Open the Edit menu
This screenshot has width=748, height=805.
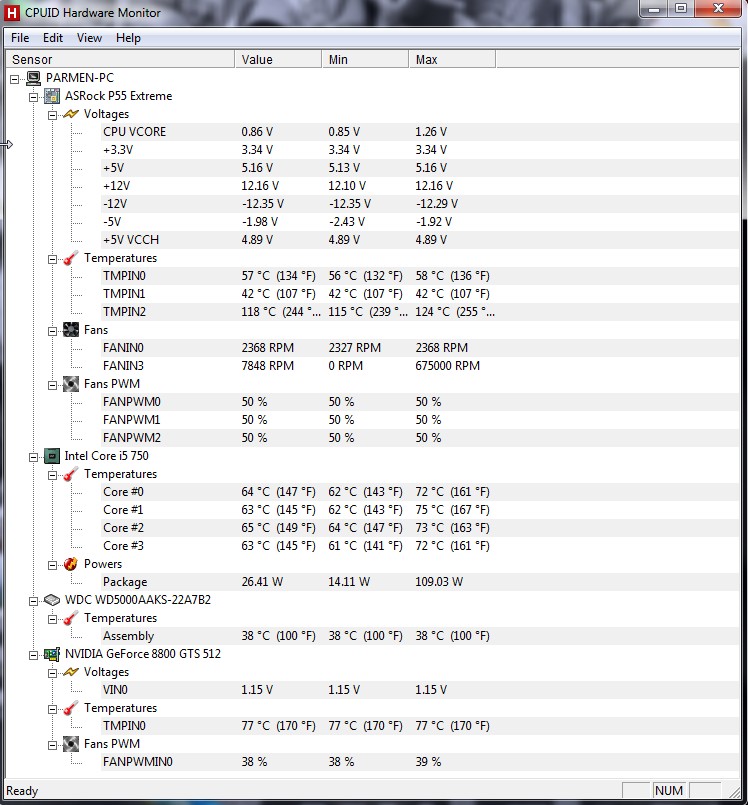(53, 38)
